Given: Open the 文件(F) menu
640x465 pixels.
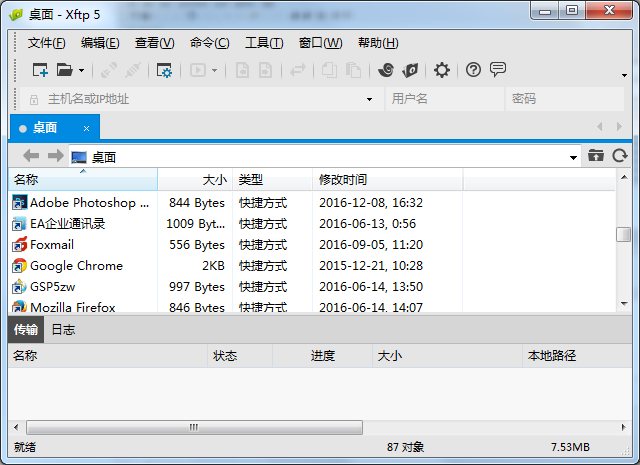Looking at the screenshot, I should point(46,43).
